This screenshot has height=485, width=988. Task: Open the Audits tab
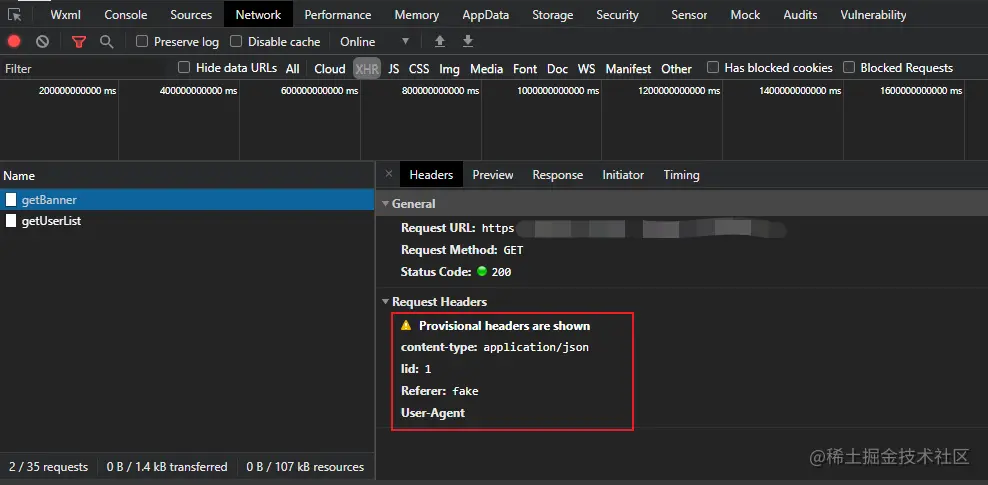[x=800, y=14]
